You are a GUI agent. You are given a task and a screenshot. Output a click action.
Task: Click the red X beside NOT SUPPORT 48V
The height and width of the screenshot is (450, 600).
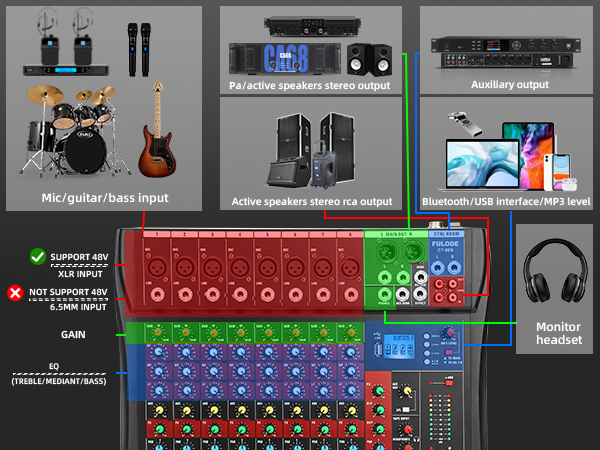coord(15,293)
